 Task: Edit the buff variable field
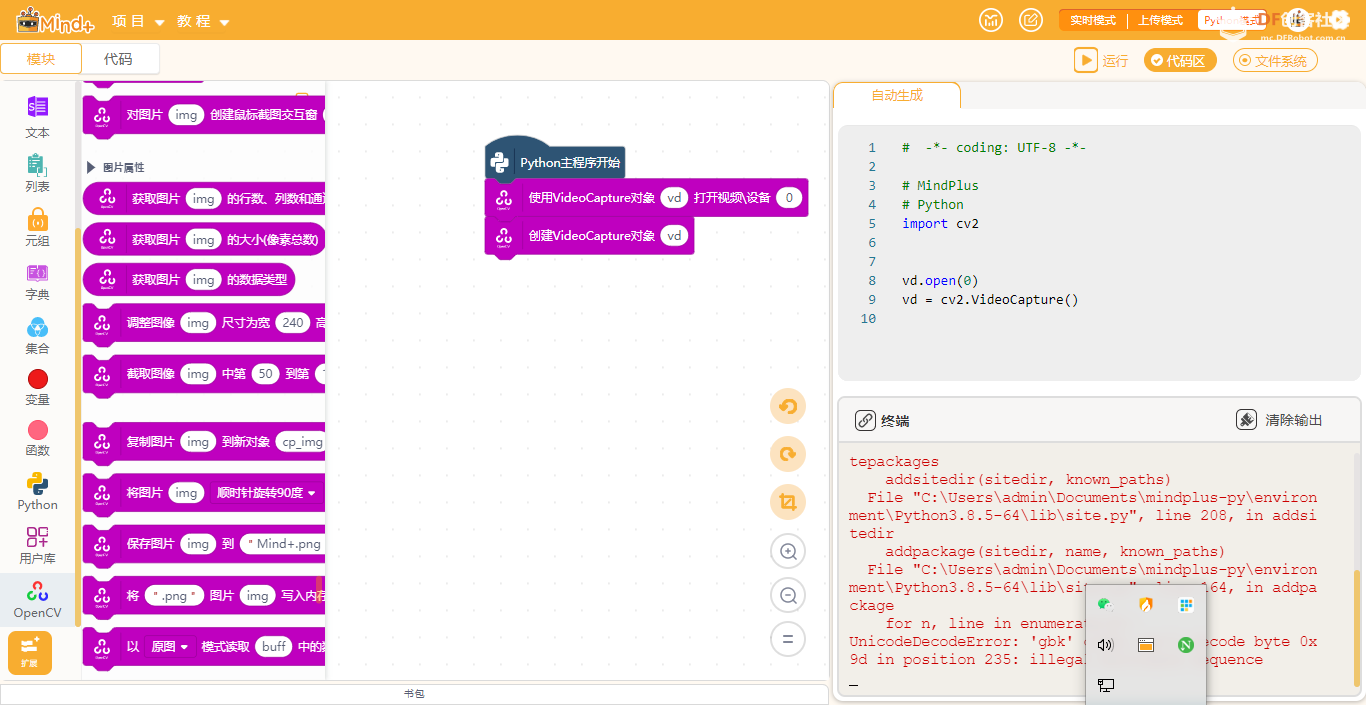click(275, 647)
